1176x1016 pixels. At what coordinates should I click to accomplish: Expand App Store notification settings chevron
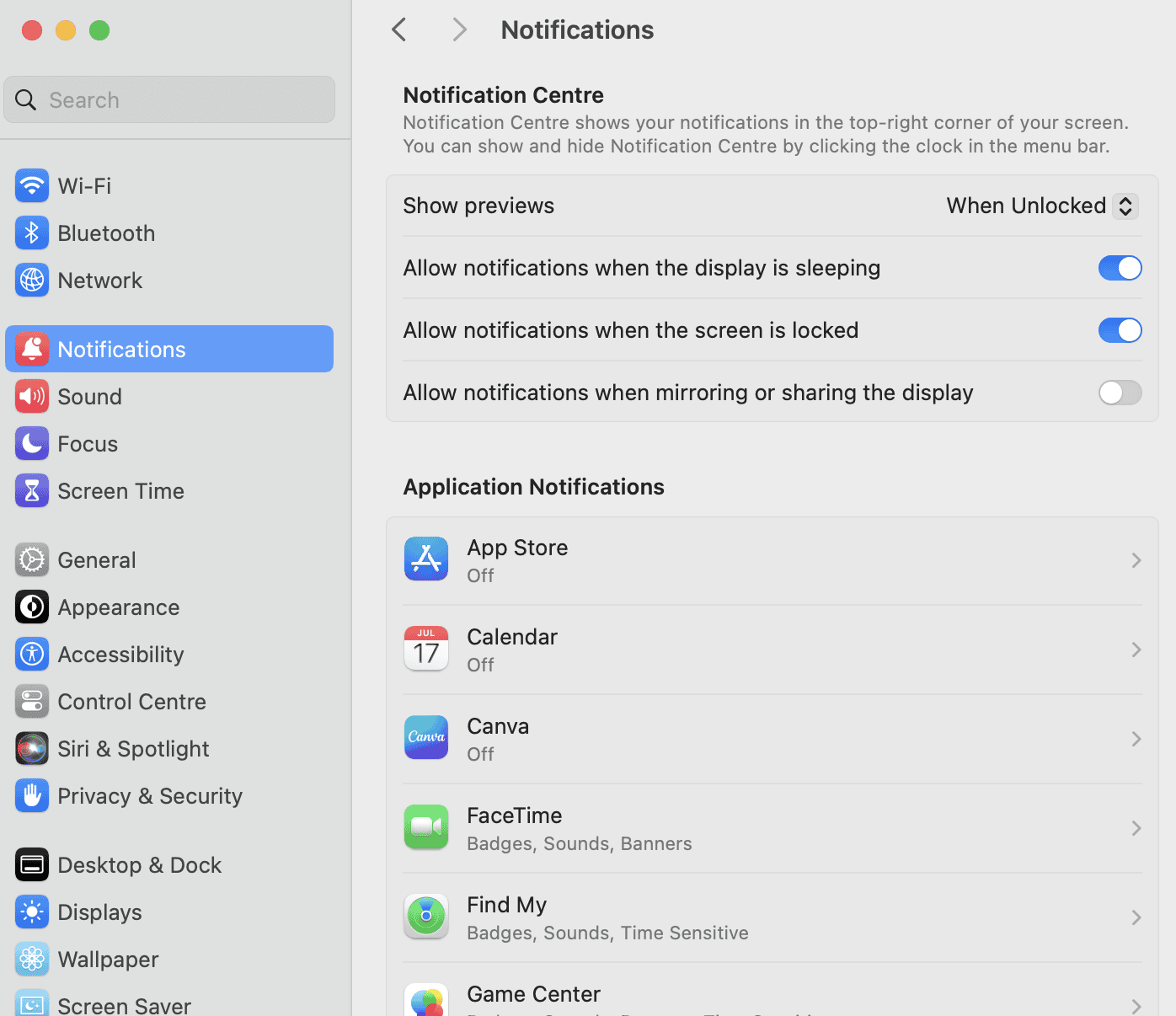pos(1136,560)
